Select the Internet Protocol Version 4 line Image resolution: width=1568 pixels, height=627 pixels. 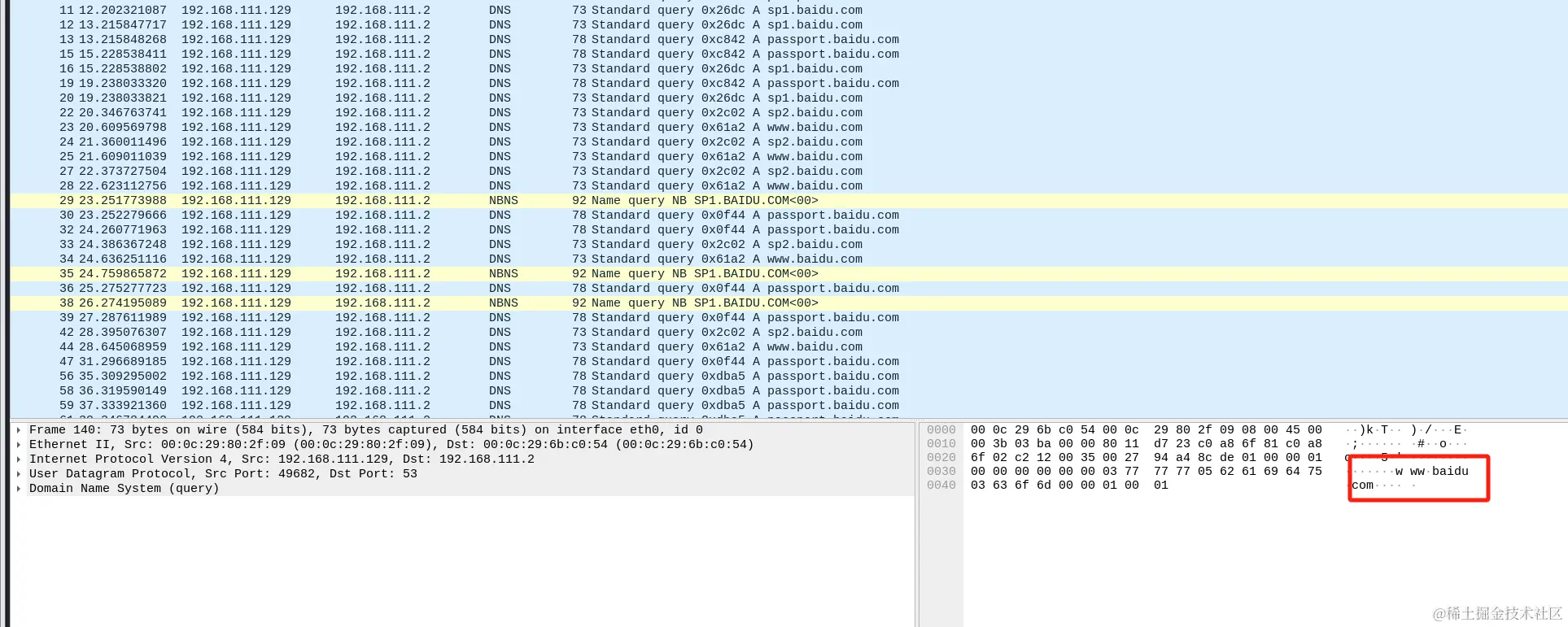[x=462, y=459]
